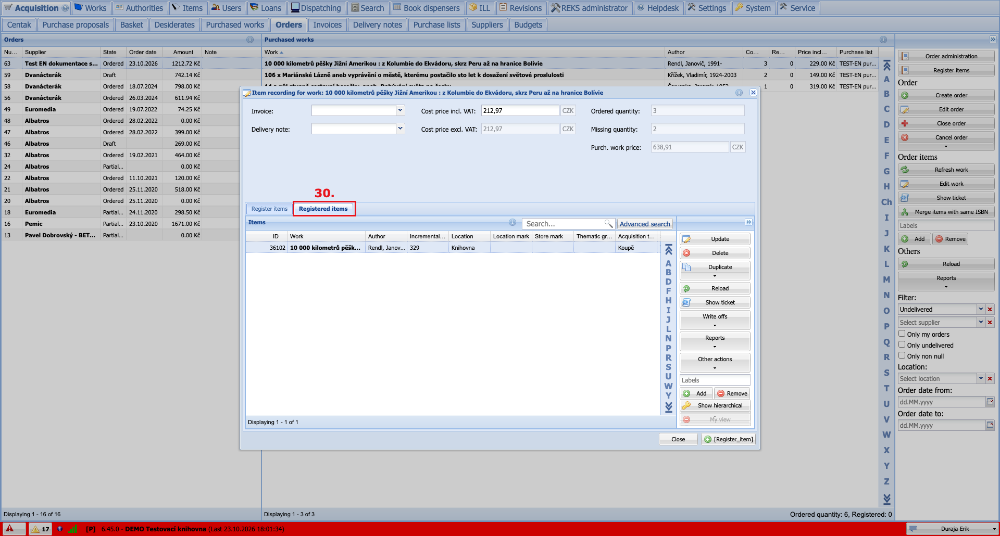Jump to bottom of Items alphabet index
The image size is (1000, 536).
668,406
